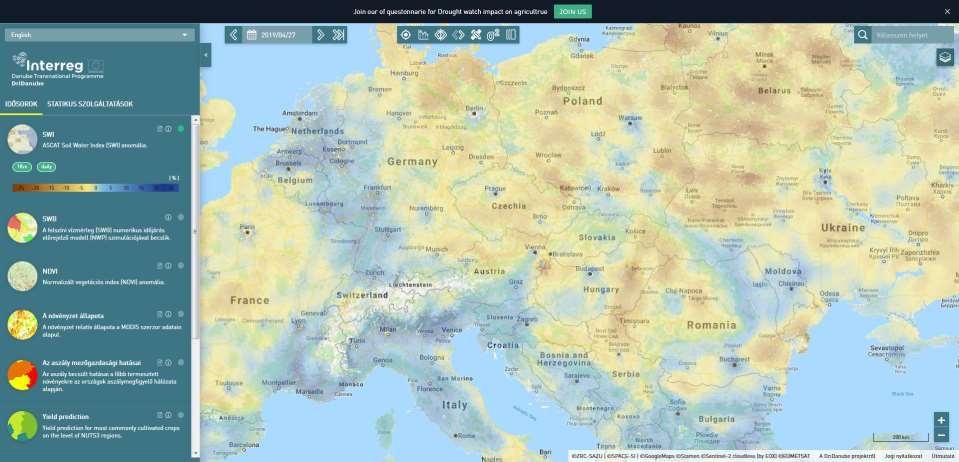
Task: Click the search magnifier icon
Action: (x=862, y=35)
